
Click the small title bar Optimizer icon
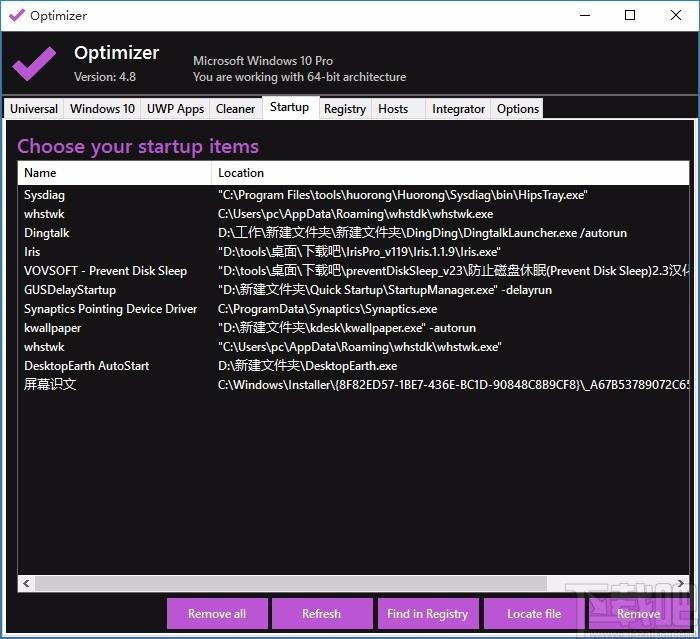point(17,16)
